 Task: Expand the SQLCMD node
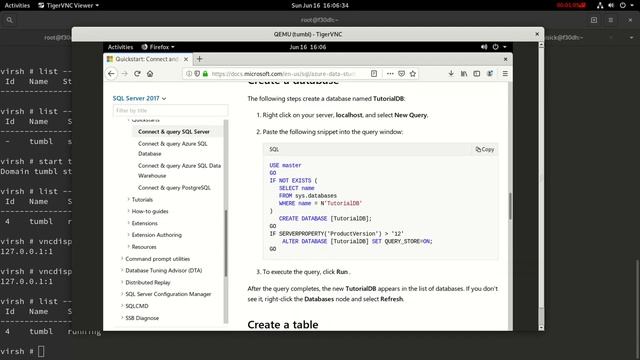tap(122, 306)
